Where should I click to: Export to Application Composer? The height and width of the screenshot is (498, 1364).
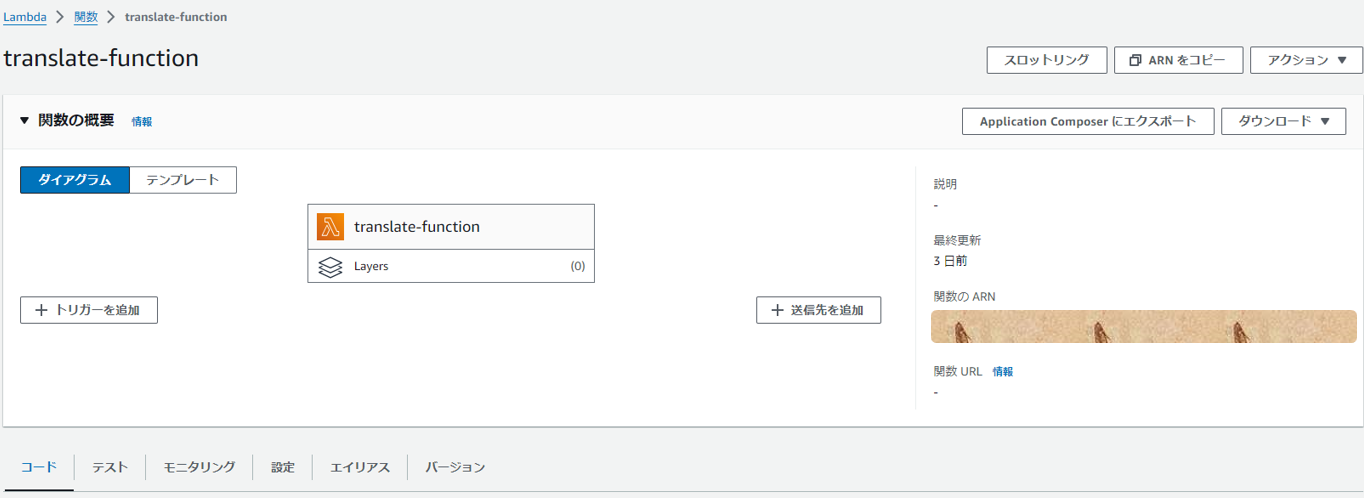1087,121
